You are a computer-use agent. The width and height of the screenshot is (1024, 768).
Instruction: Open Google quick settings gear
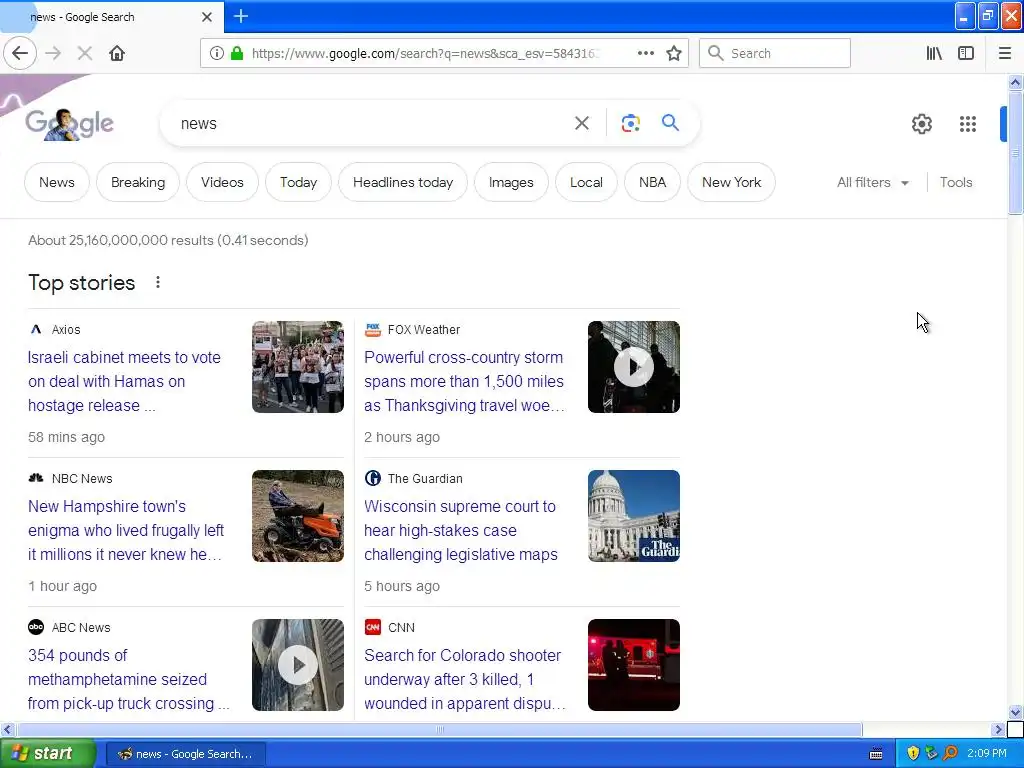click(x=921, y=123)
